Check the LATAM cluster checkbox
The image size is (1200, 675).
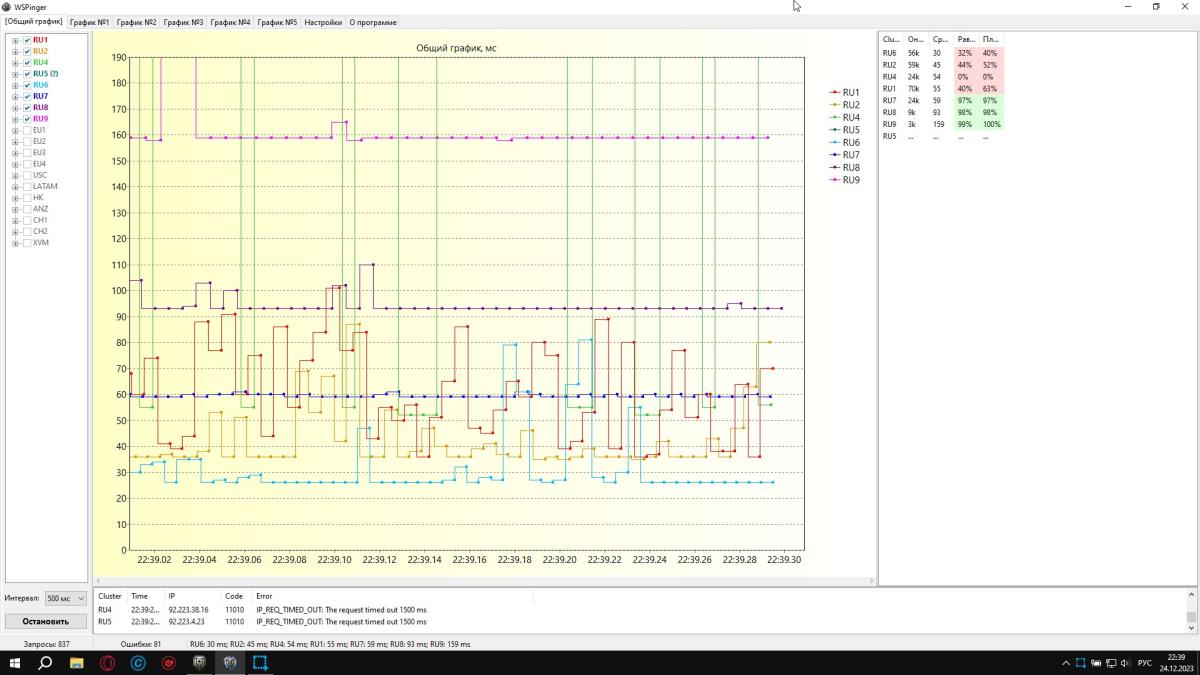27,187
